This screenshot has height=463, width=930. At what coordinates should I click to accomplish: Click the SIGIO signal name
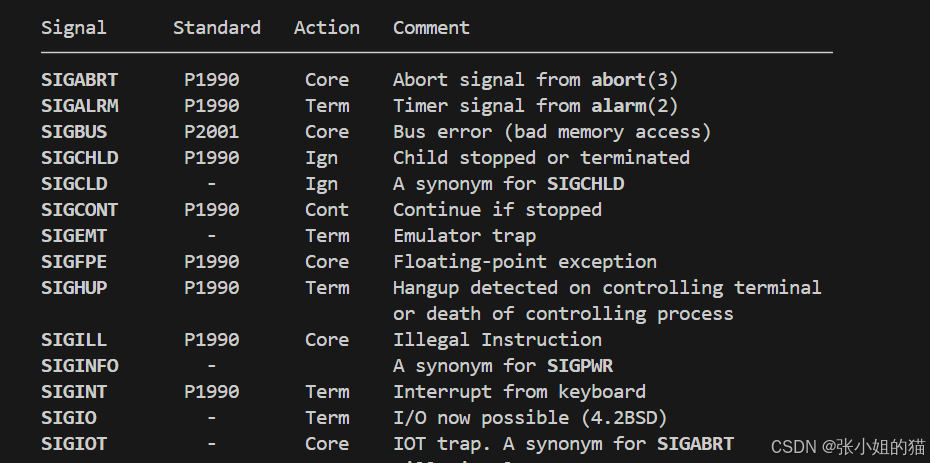point(68,418)
